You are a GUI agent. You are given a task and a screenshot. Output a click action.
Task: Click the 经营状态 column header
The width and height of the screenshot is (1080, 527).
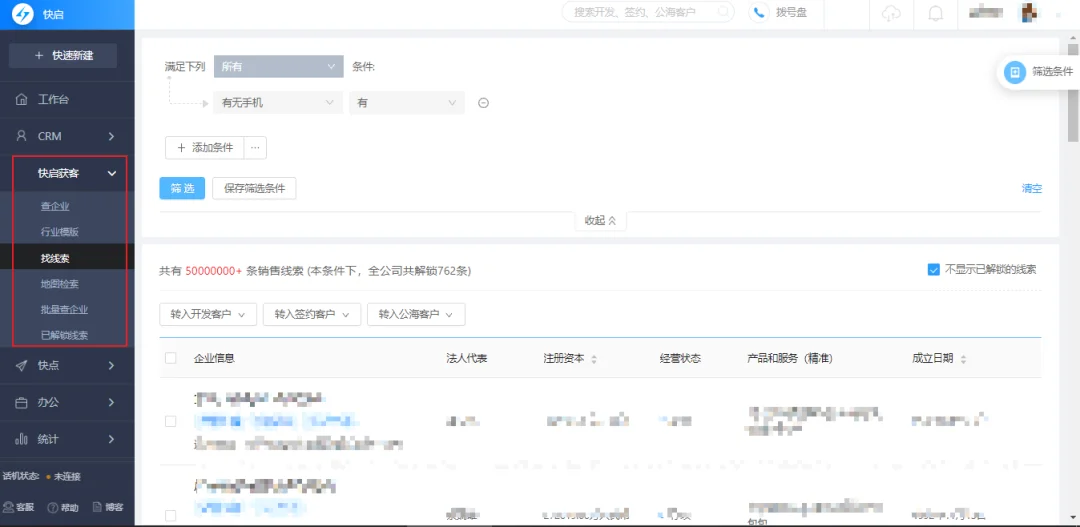coord(680,358)
